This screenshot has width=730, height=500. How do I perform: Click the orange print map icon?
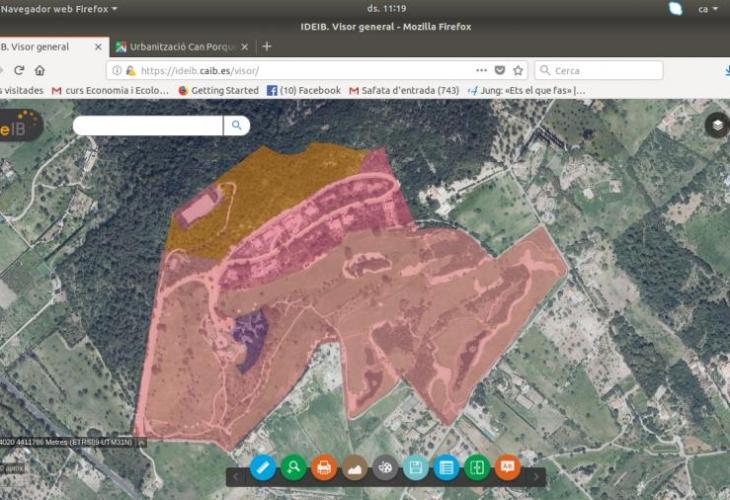coord(323,467)
